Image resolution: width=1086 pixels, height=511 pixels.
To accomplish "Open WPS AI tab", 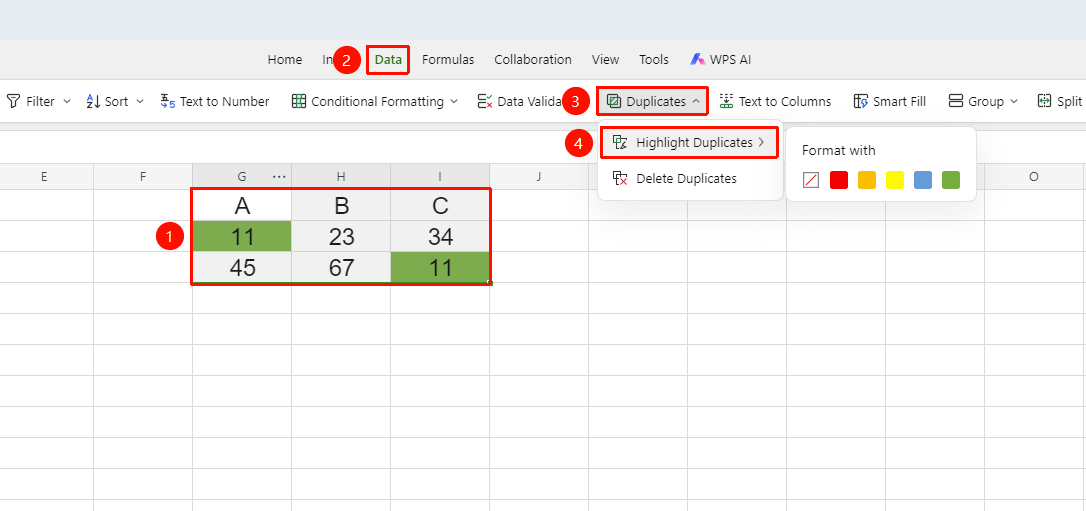I will tap(720, 60).
